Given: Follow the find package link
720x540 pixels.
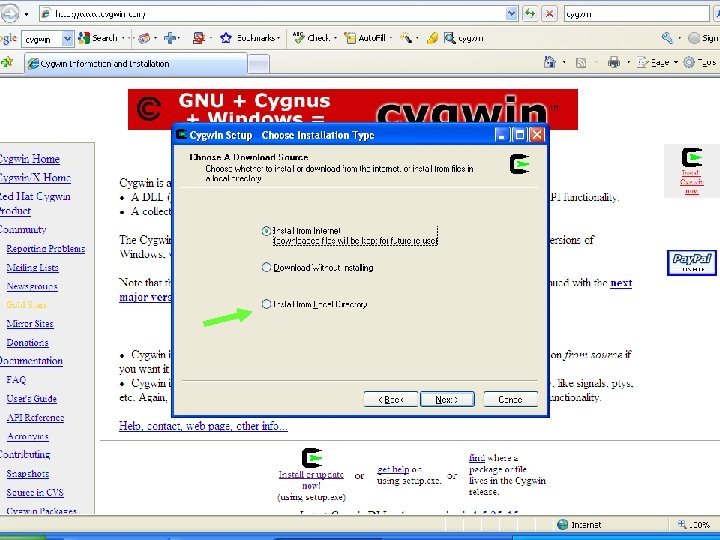Looking at the screenshot, I should pos(477,458).
